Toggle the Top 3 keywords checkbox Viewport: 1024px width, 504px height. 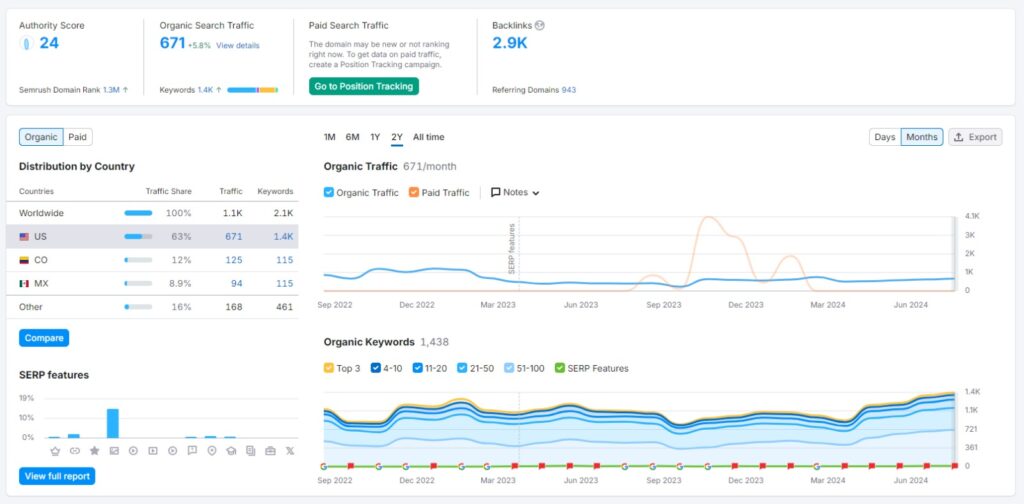click(328, 368)
